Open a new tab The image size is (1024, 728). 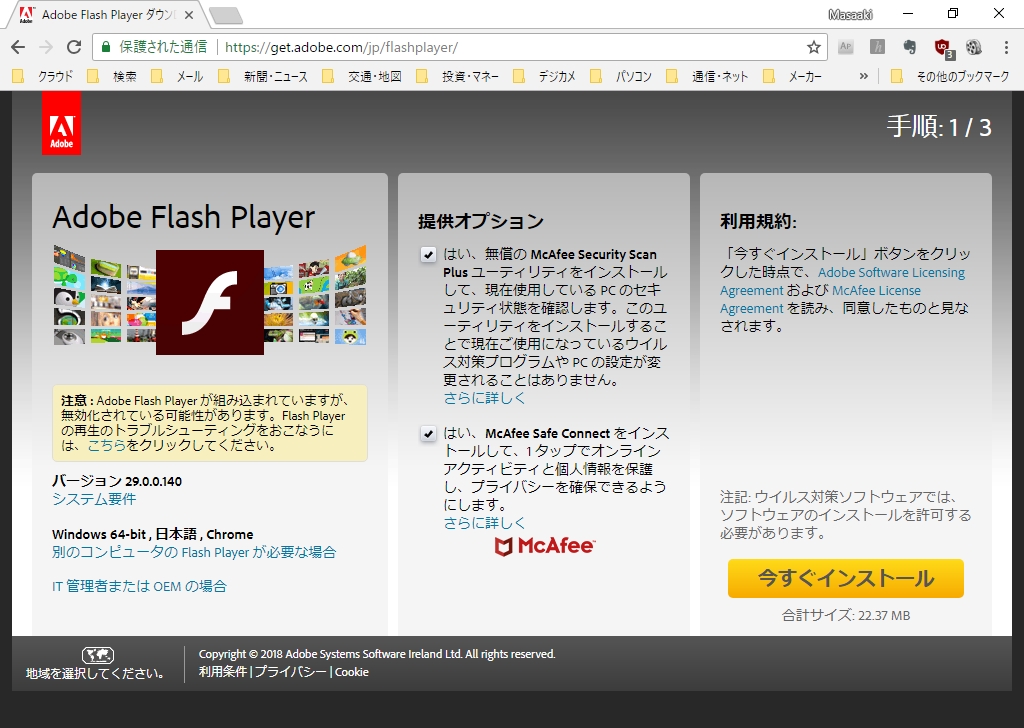[x=226, y=16]
